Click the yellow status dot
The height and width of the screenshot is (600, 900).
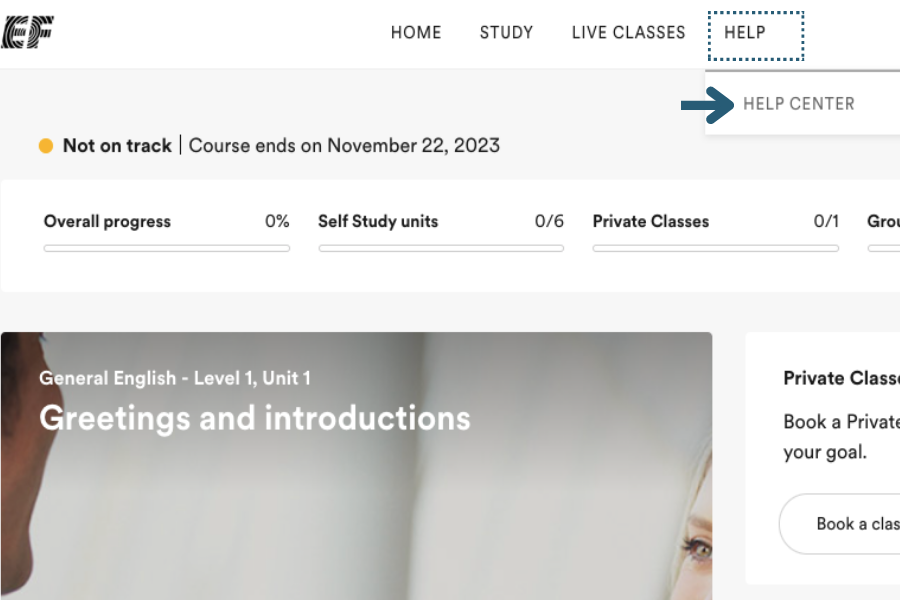[x=46, y=146]
